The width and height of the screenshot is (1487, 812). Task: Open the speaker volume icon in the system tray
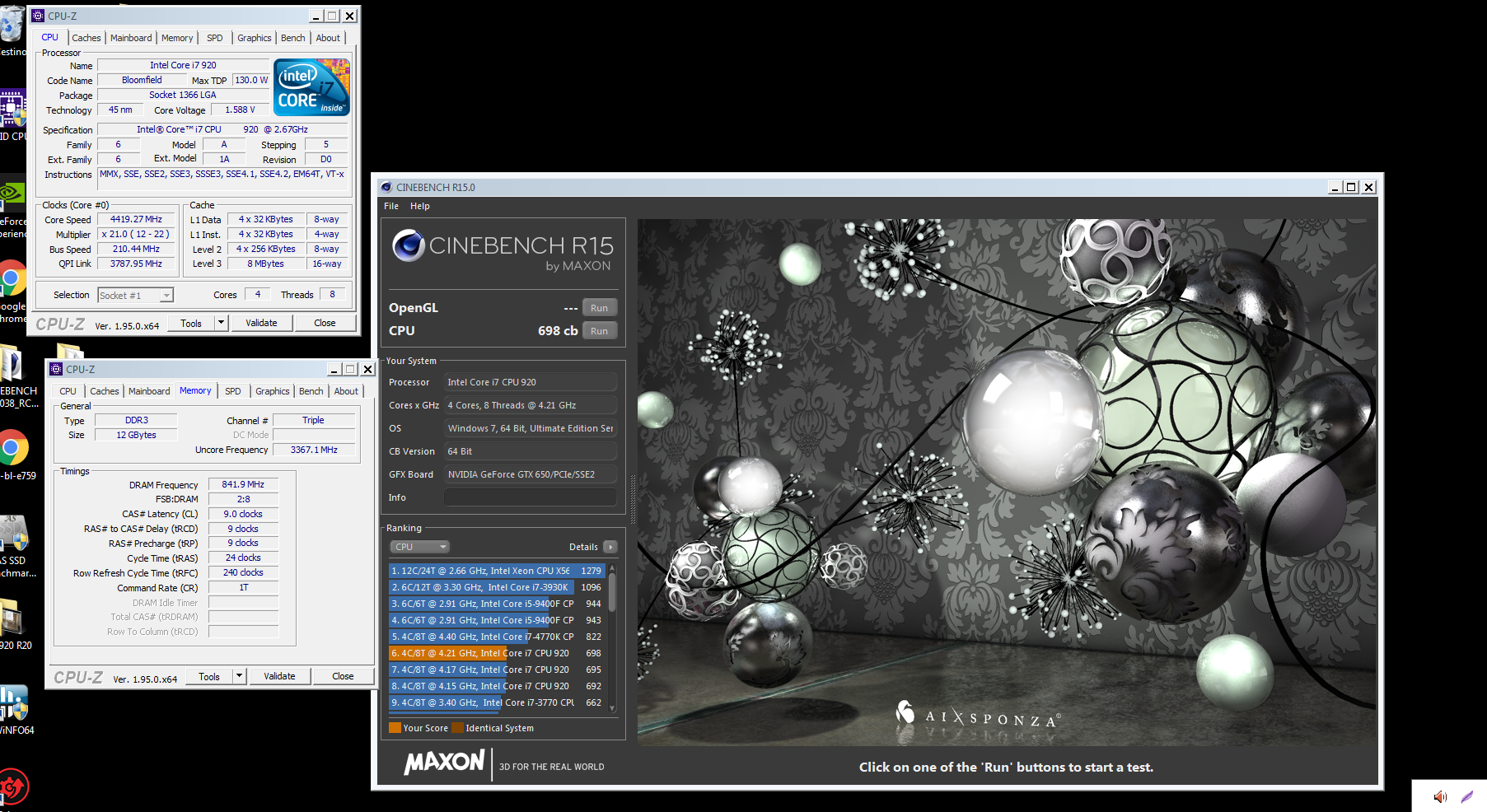tap(1440, 796)
